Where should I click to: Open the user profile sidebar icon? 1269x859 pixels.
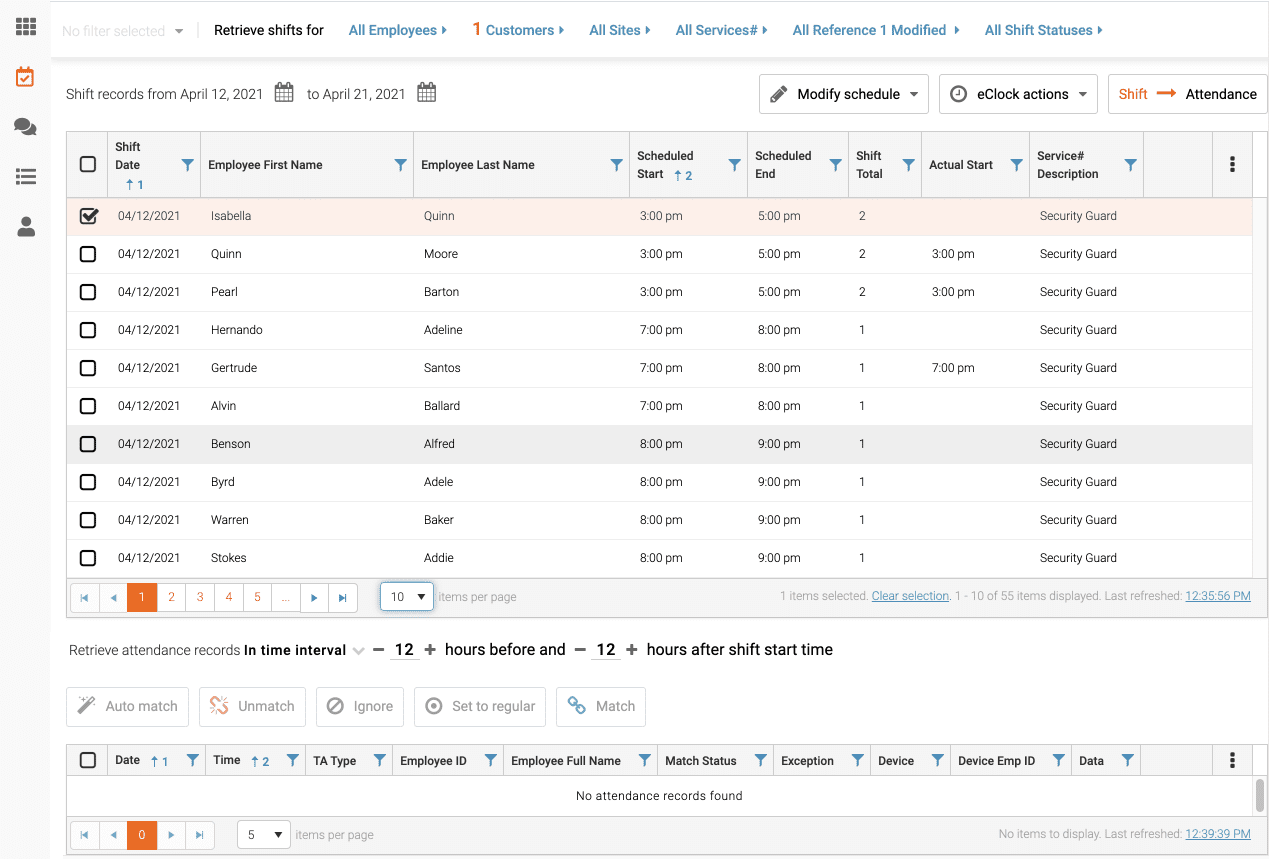[x=26, y=227]
